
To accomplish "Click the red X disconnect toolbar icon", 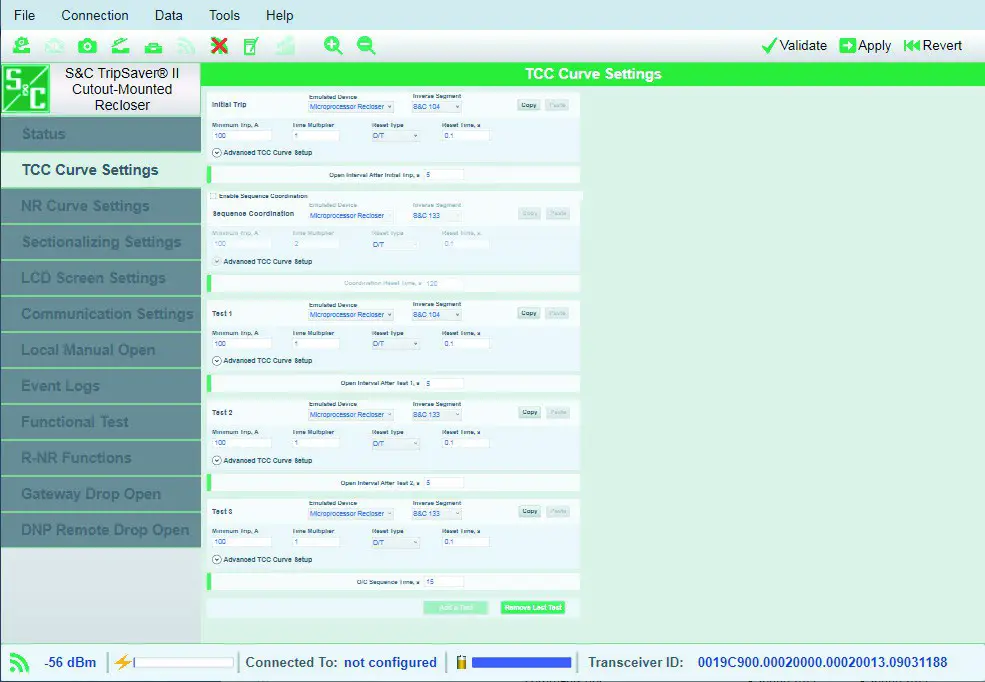I will coord(219,45).
